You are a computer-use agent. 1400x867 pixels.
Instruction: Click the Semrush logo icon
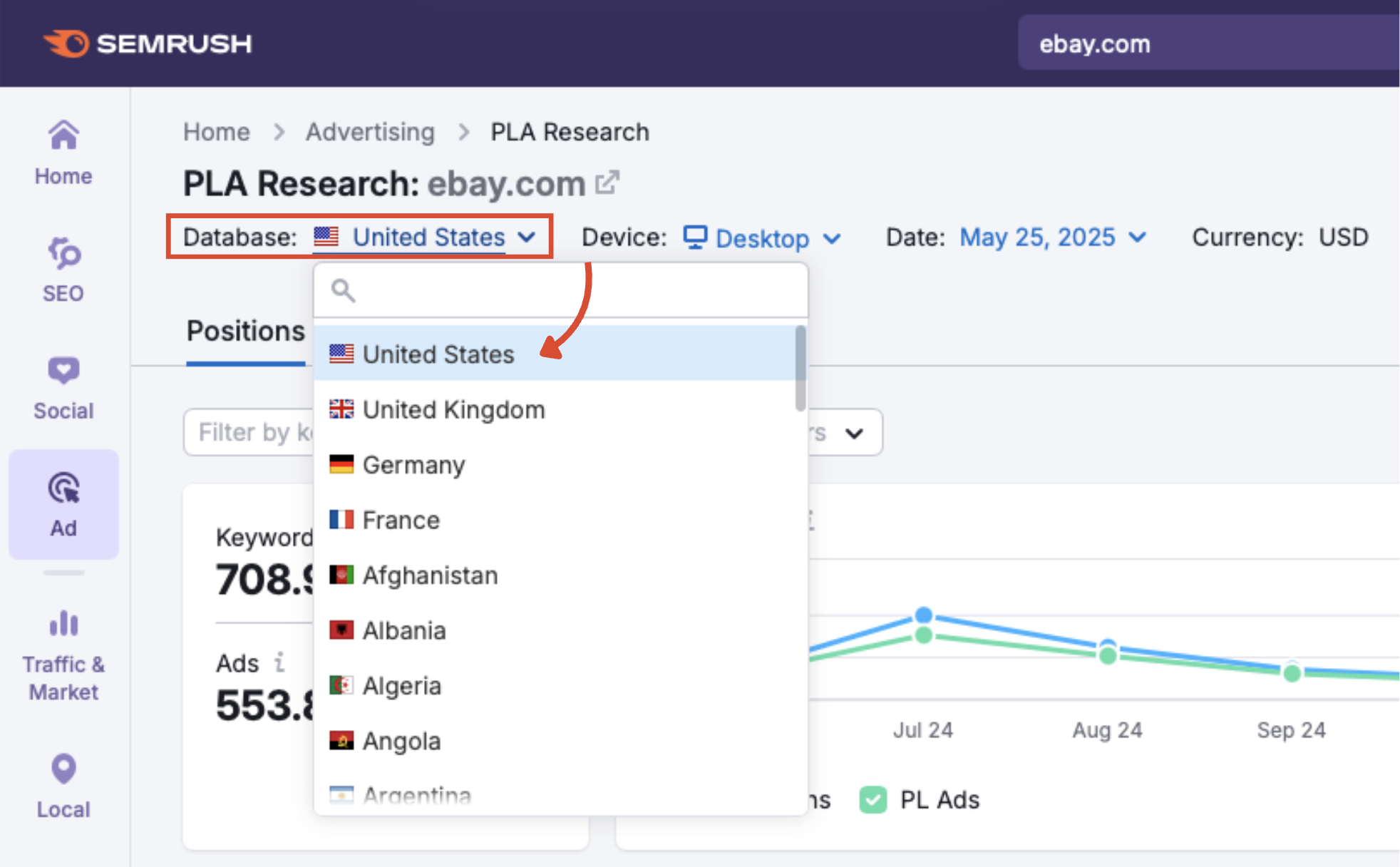[66, 43]
